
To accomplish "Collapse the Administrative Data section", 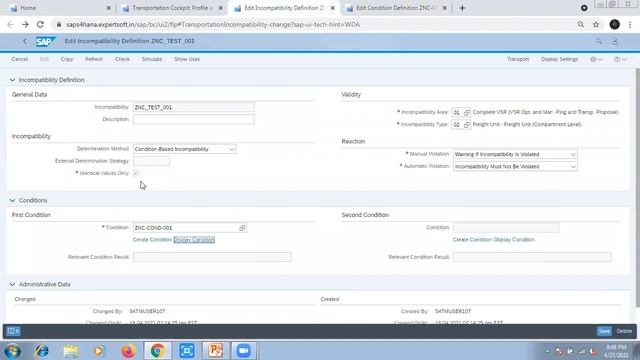I will coord(12,284).
